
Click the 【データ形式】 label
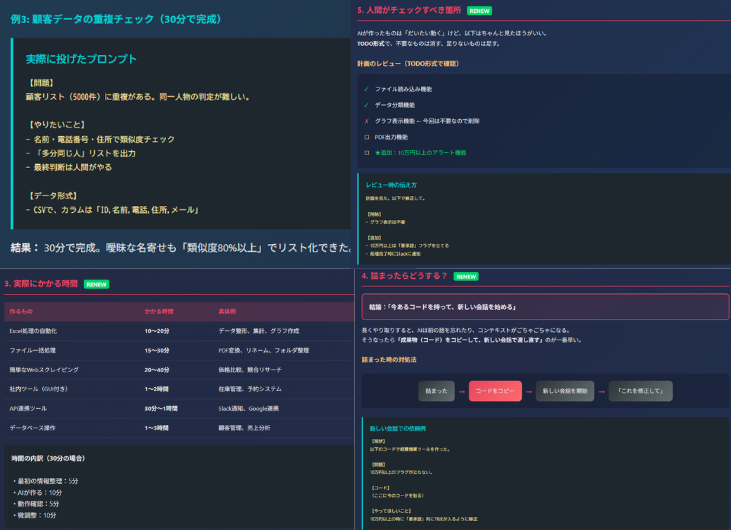(53, 196)
